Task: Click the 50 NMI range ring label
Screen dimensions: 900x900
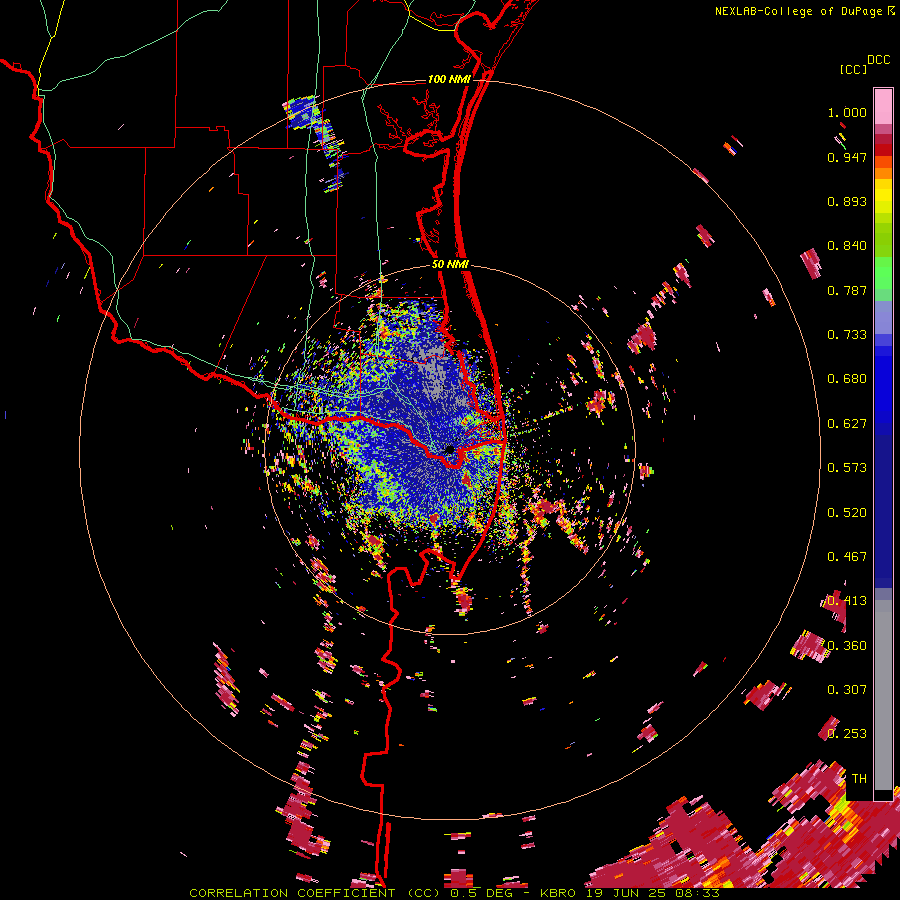Action: click(x=450, y=265)
